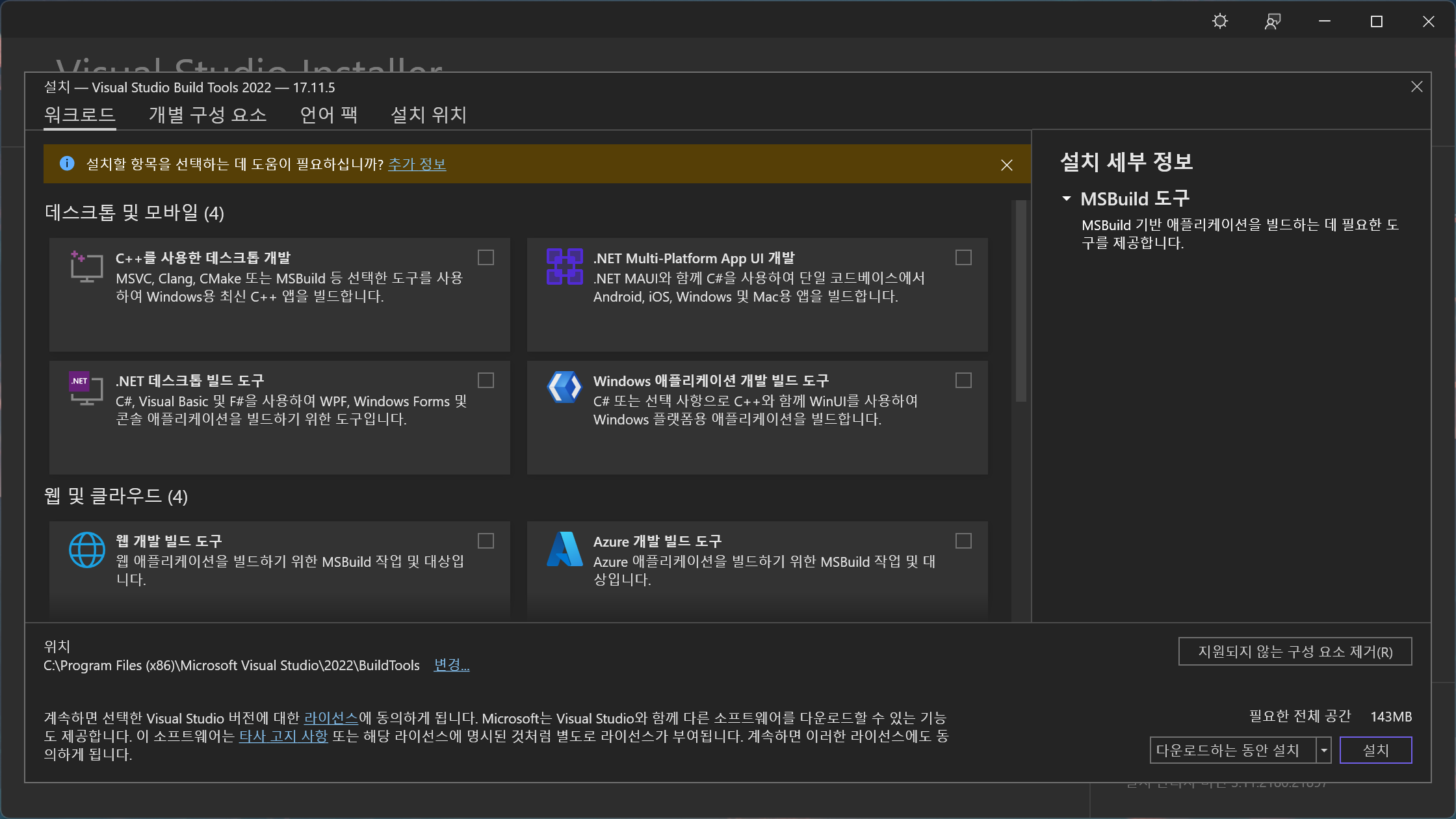
Task: Click the .NET desktop build tools icon
Action: [x=86, y=389]
